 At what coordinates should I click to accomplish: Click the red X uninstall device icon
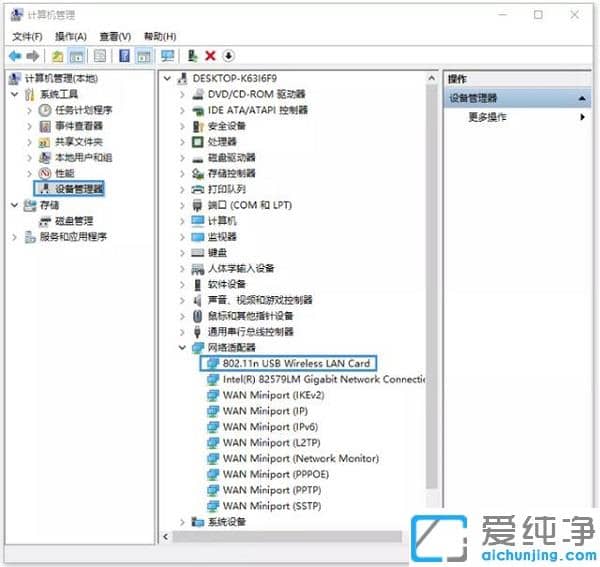click(x=210, y=56)
